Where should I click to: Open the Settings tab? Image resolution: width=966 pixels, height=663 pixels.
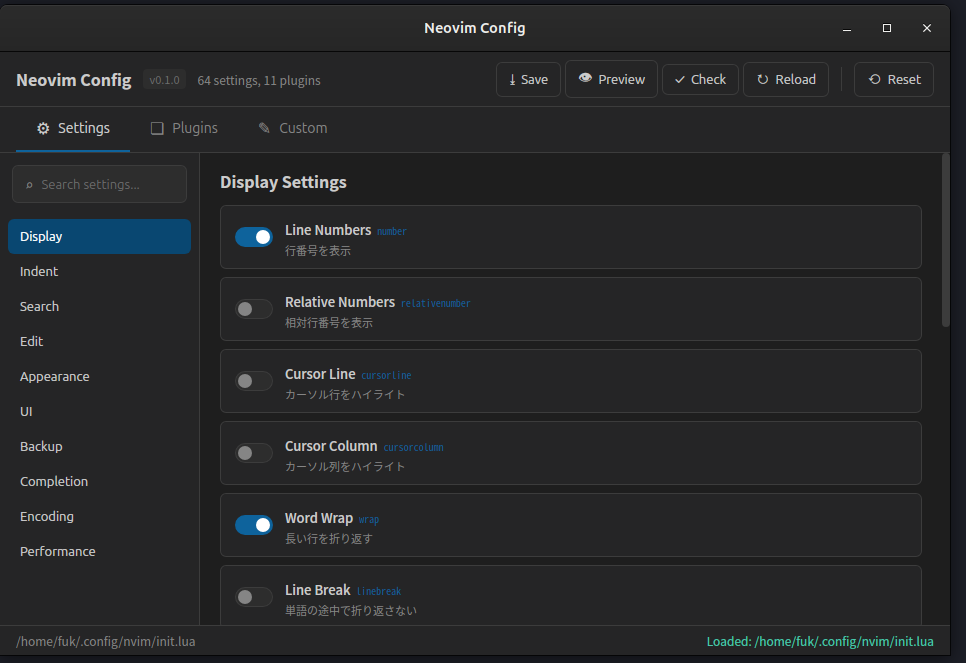click(73, 128)
